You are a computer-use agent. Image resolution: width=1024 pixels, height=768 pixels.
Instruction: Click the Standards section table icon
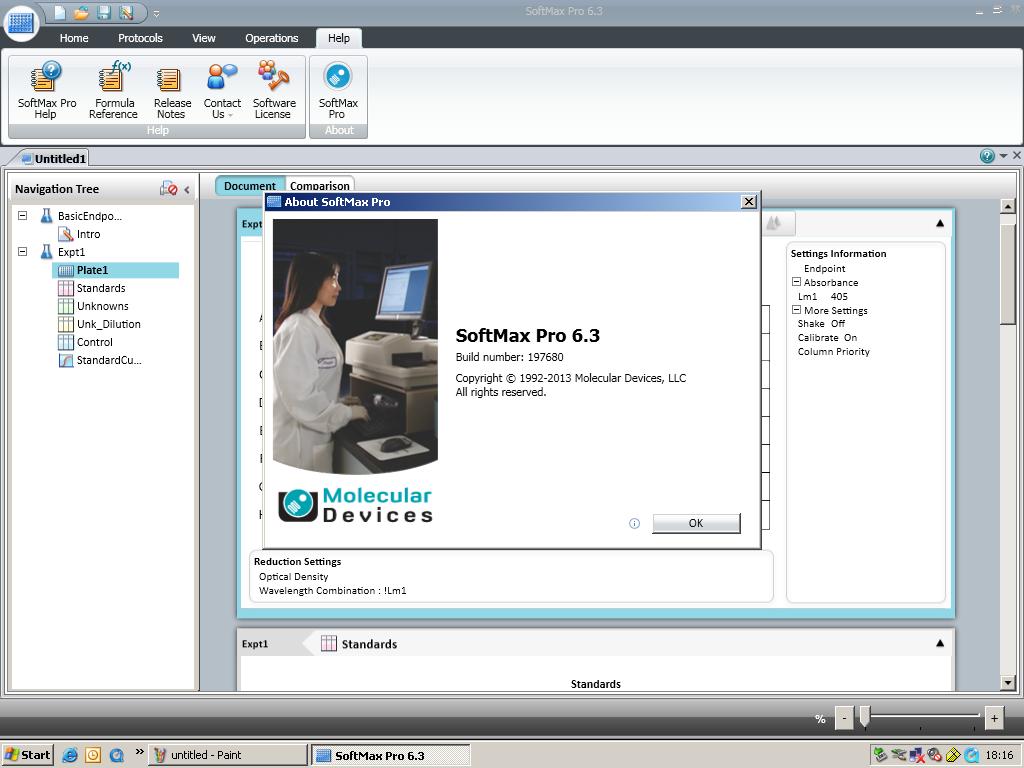[329, 643]
